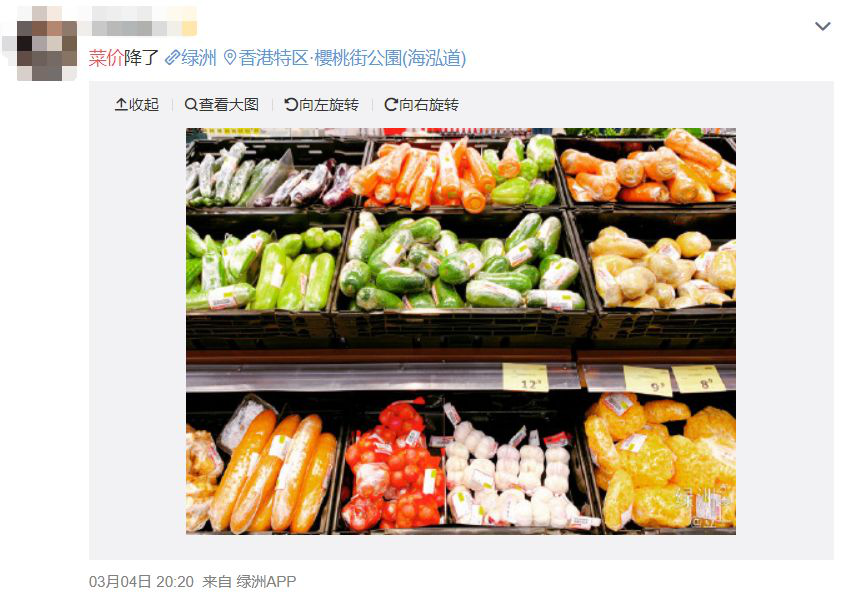The width and height of the screenshot is (846, 608).
Task: Click the upward arrow collapse icon
Action: click(x=121, y=104)
